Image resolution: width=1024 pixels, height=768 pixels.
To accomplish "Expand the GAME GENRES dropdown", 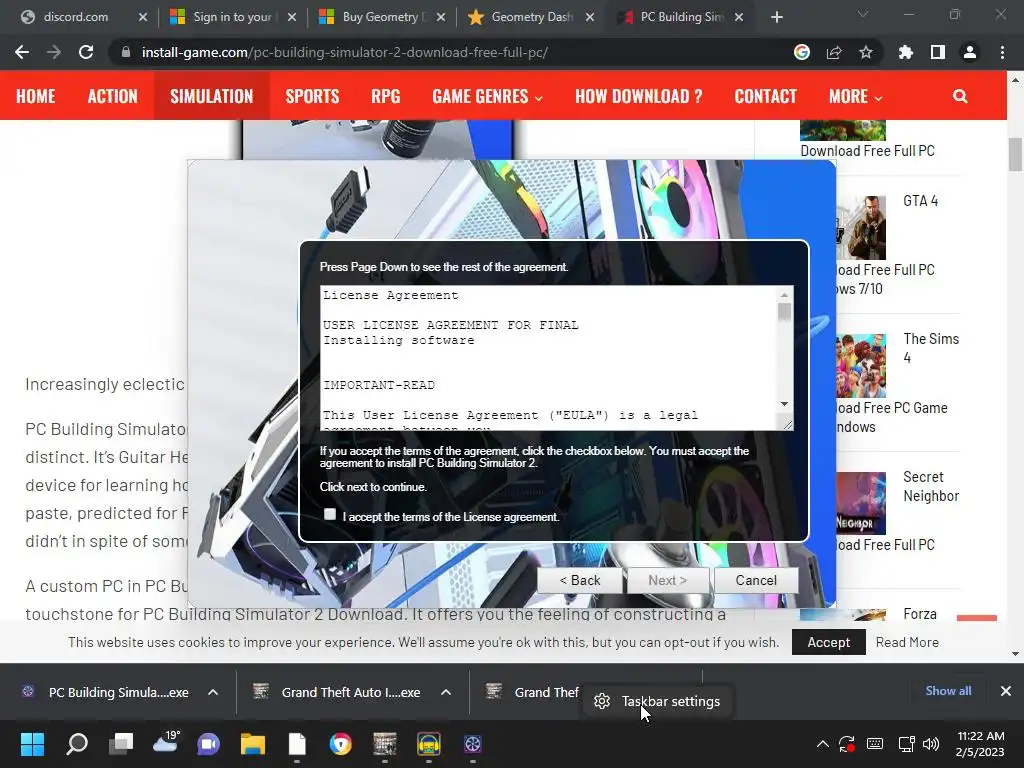I will pos(487,96).
